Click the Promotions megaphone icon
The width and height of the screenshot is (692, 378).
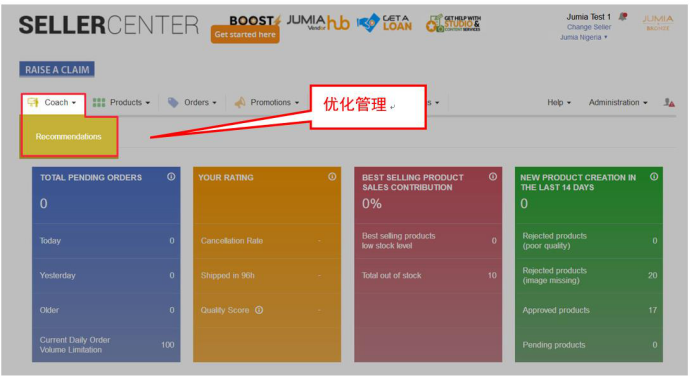point(240,103)
